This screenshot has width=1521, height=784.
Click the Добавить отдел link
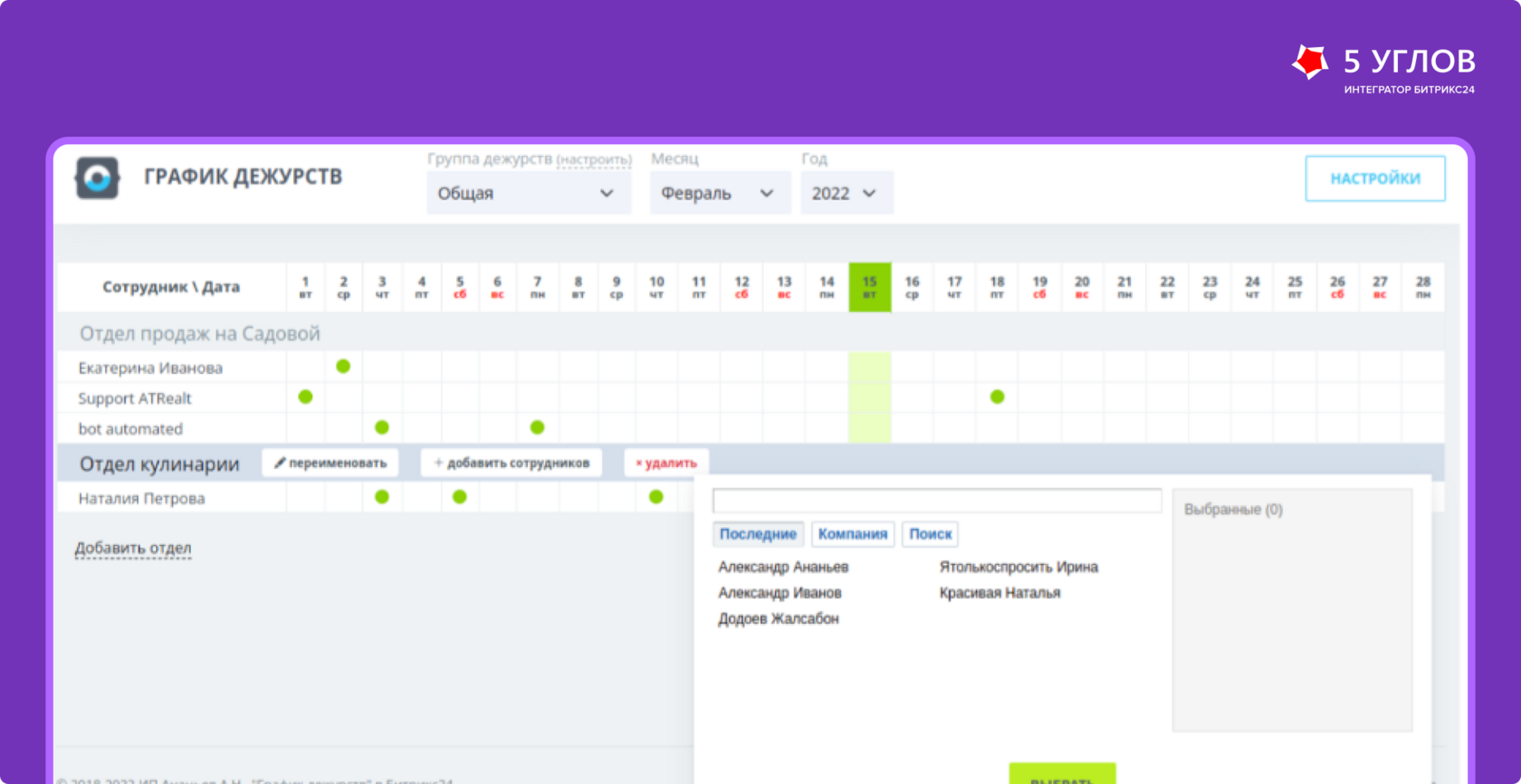133,548
